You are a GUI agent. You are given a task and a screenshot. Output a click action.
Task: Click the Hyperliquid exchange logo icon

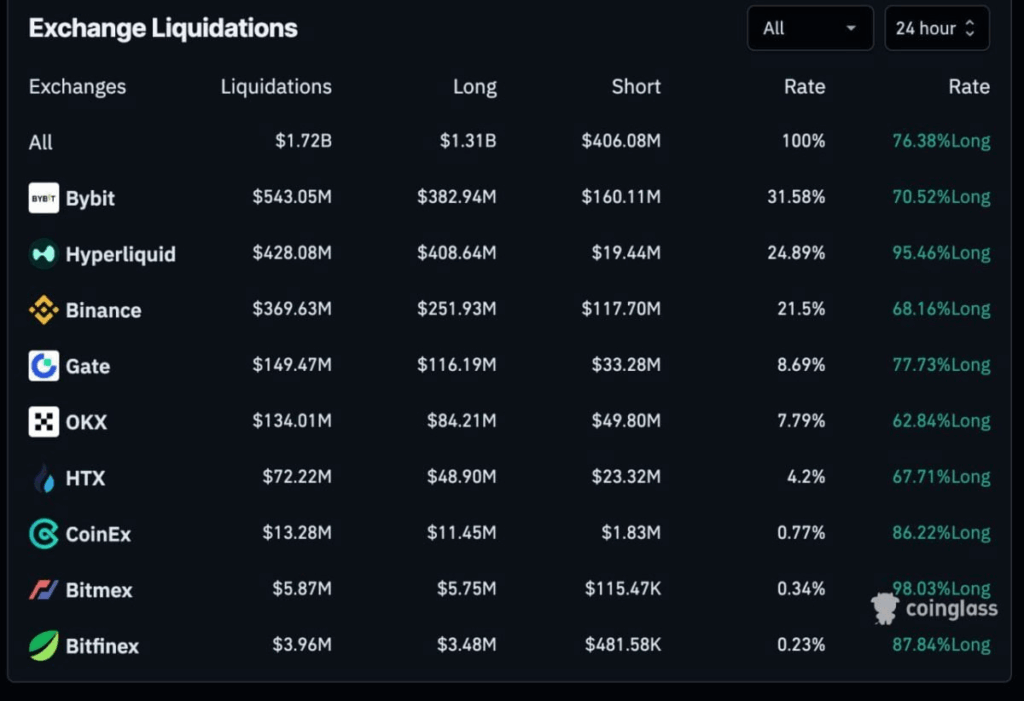click(x=44, y=254)
